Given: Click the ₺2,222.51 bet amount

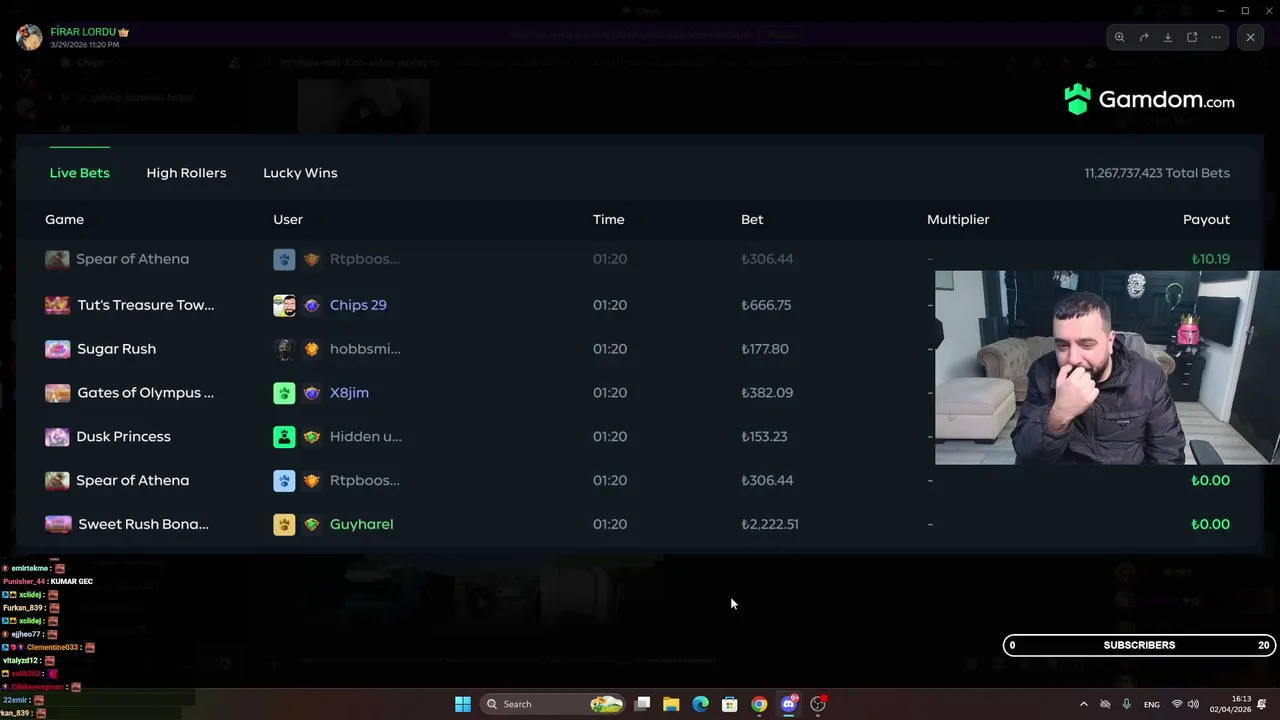Looking at the screenshot, I should [770, 524].
